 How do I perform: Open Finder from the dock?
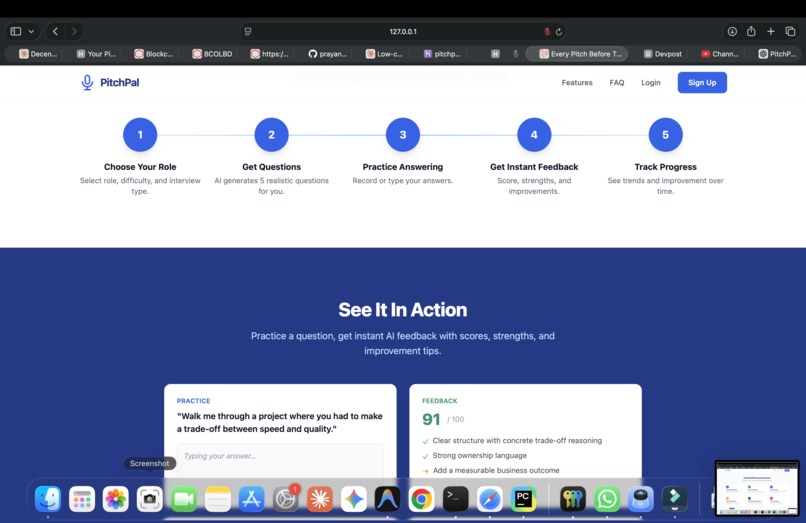[48, 499]
